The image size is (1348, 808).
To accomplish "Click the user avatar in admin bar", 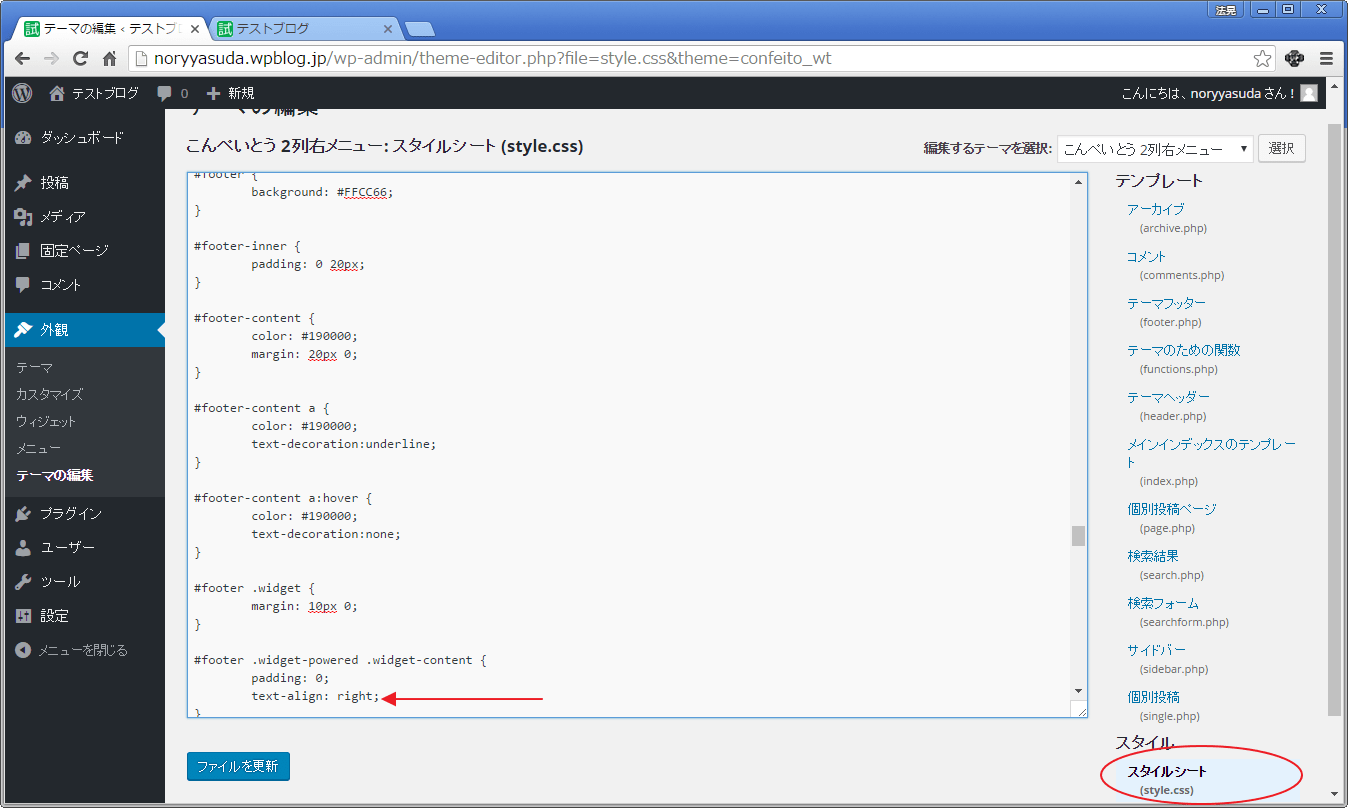I will click(1308, 93).
